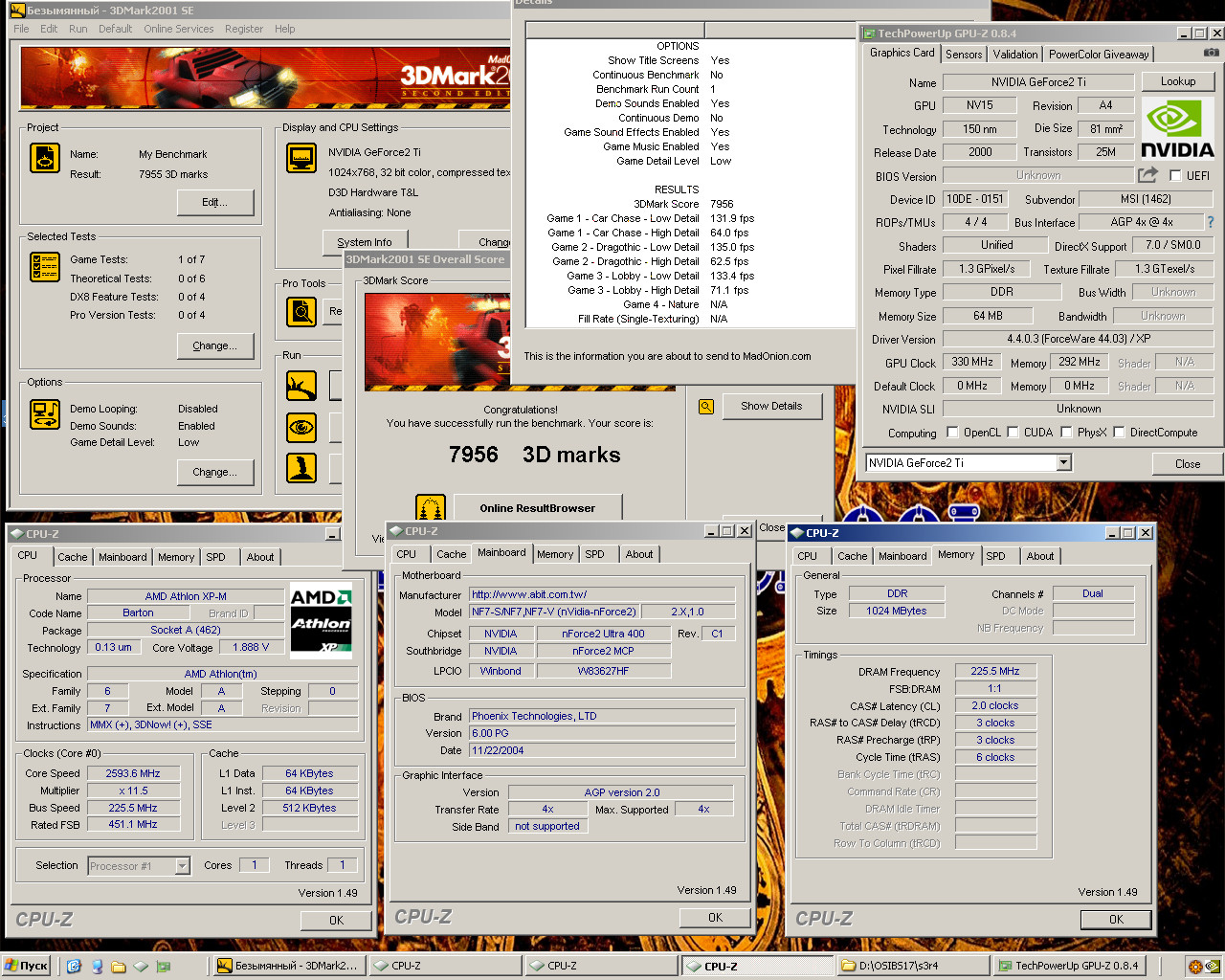Click the AMD Athlon XP logo in CPU-Z
This screenshot has width=1225, height=980.
point(322,620)
